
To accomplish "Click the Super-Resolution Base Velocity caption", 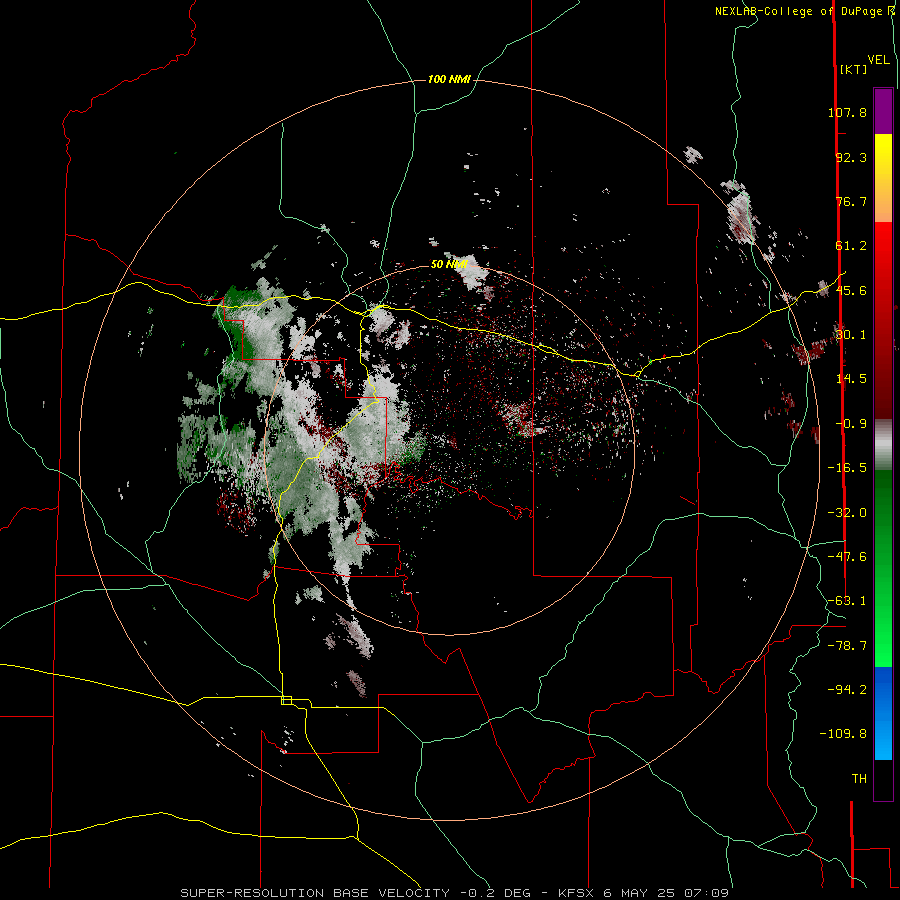I will pos(455,893).
